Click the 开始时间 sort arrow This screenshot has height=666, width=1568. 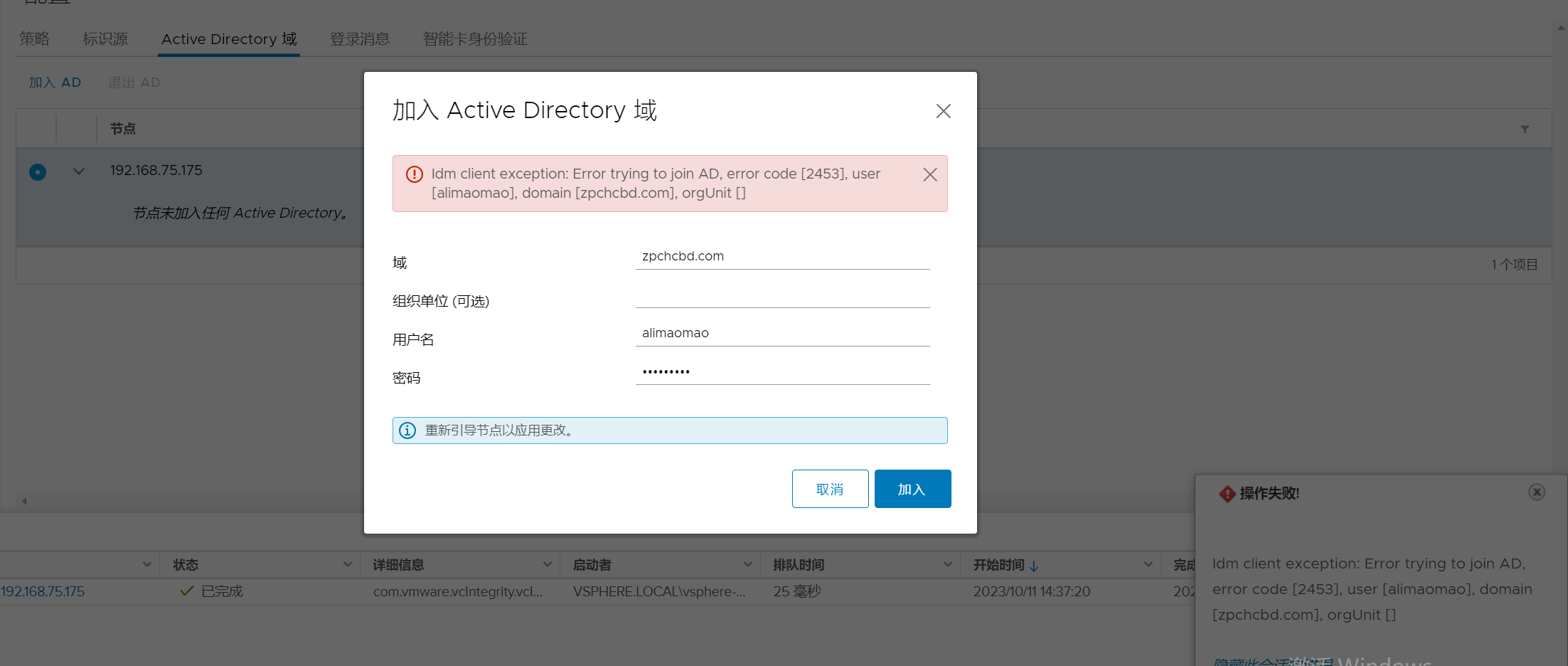pos(1034,566)
